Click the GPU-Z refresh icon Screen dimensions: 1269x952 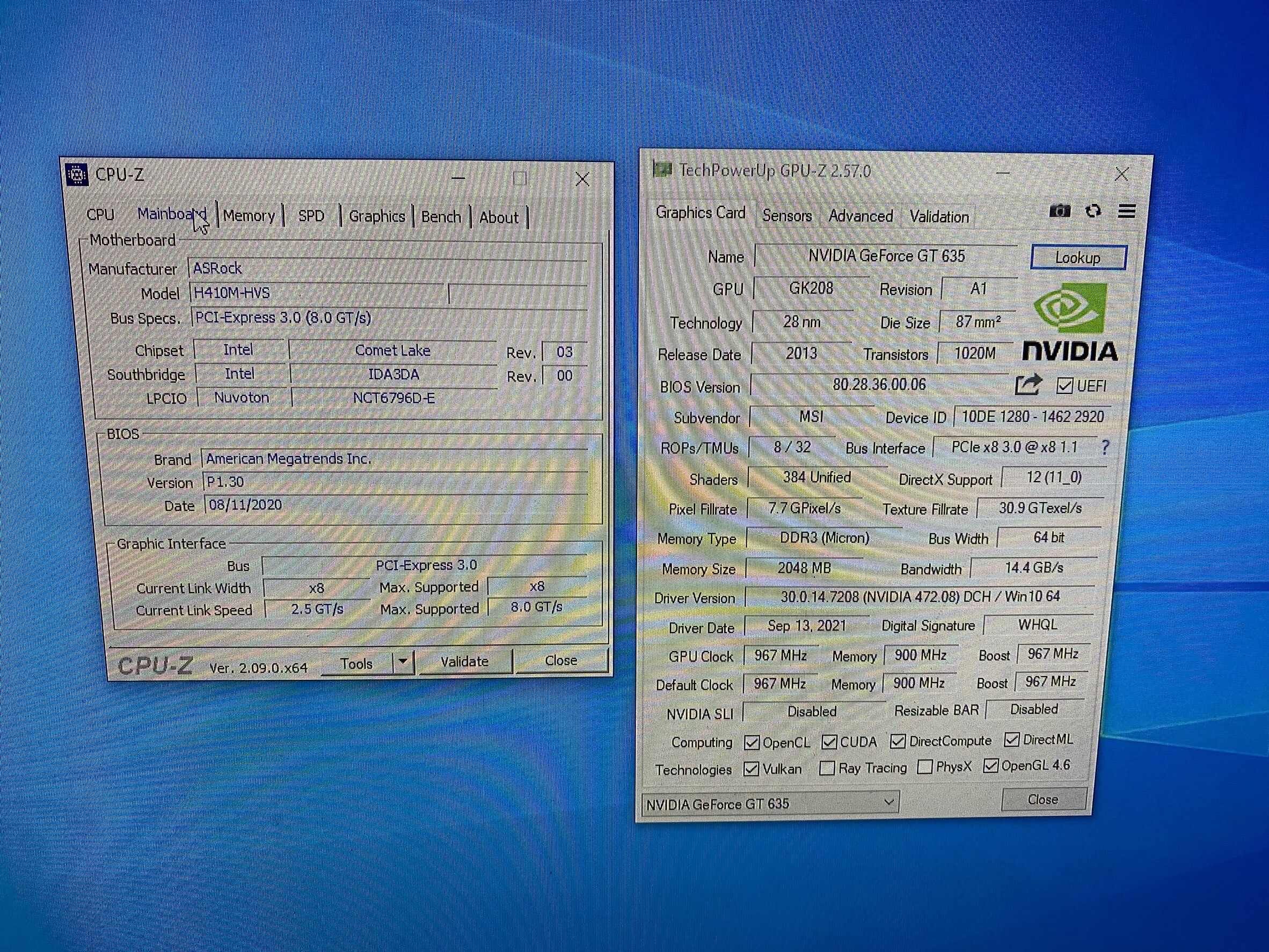tap(1093, 211)
